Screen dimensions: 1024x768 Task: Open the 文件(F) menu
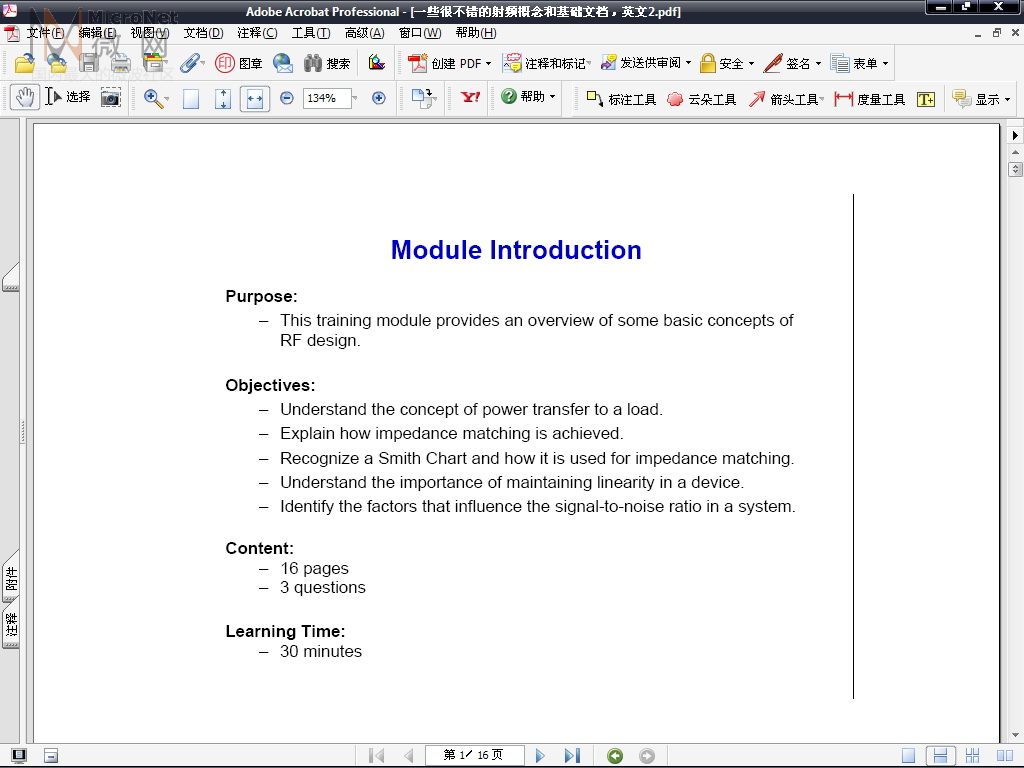(45, 33)
